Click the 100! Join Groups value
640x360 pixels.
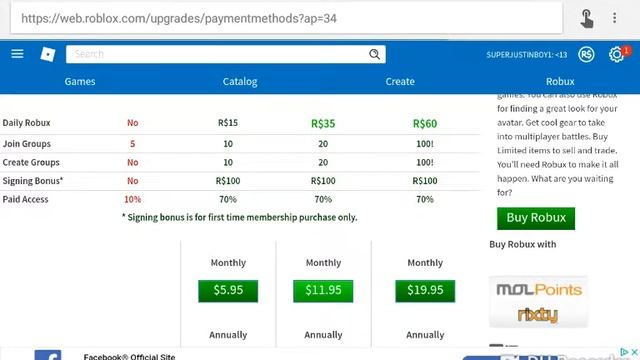(425, 144)
